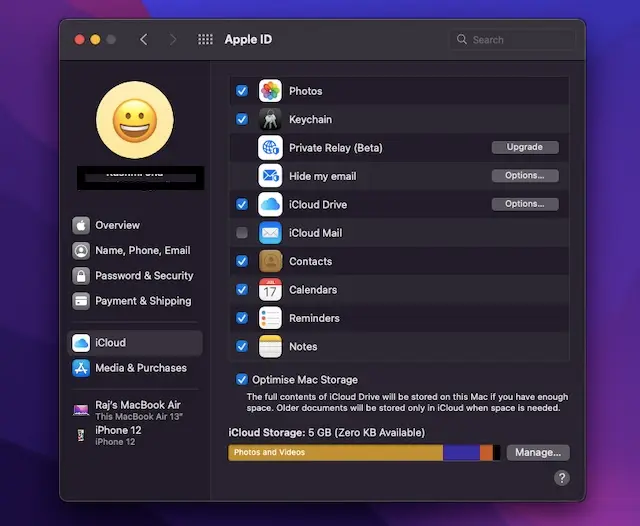Click the Apple ID window title
The image size is (640, 526).
pyautogui.click(x=248, y=40)
